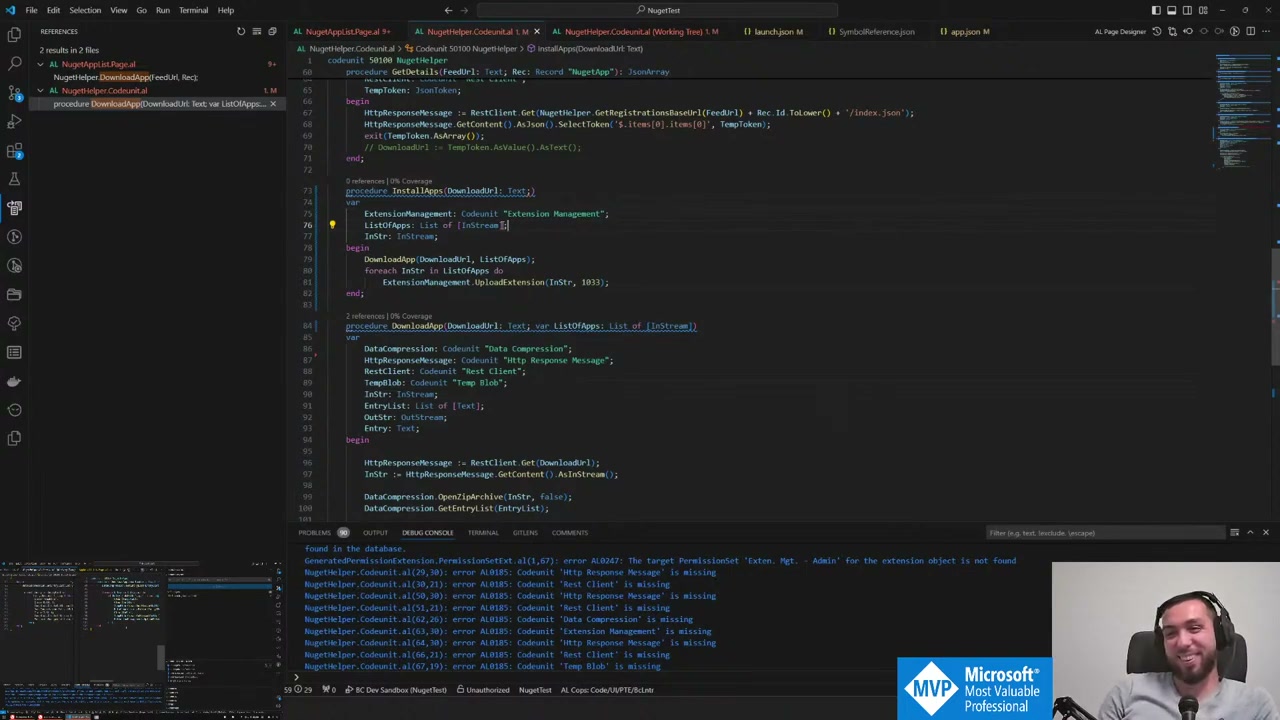1280x720 pixels.
Task: Switch to the Terminal panel tab
Action: tap(483, 532)
